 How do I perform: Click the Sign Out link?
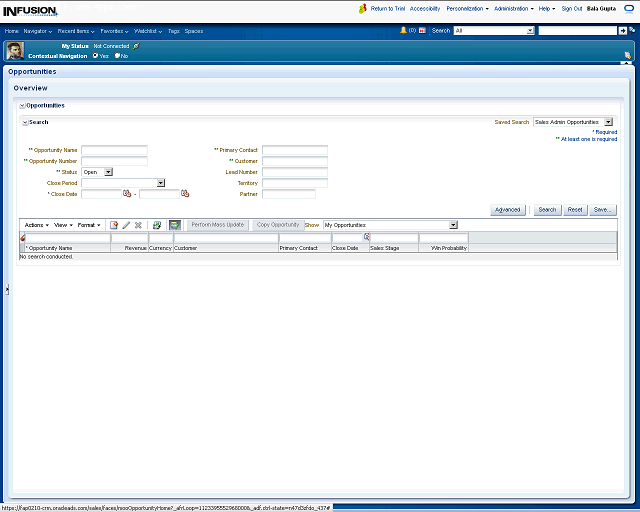click(571, 8)
